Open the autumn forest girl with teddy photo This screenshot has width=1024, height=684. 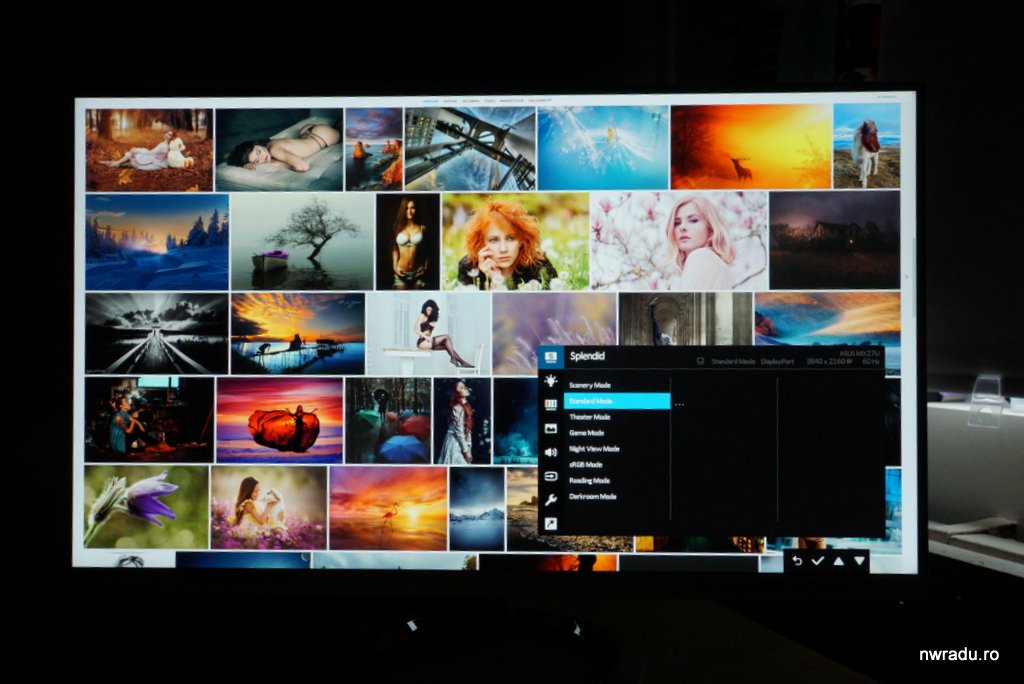[x=149, y=150]
